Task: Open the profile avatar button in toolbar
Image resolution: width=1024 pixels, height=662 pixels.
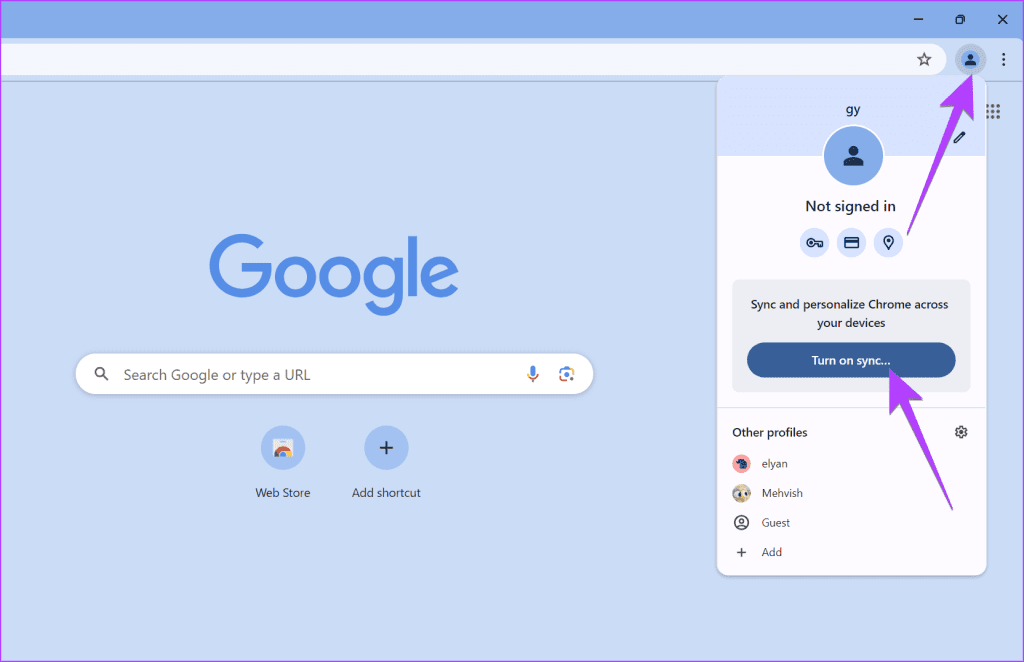Action: (x=970, y=59)
